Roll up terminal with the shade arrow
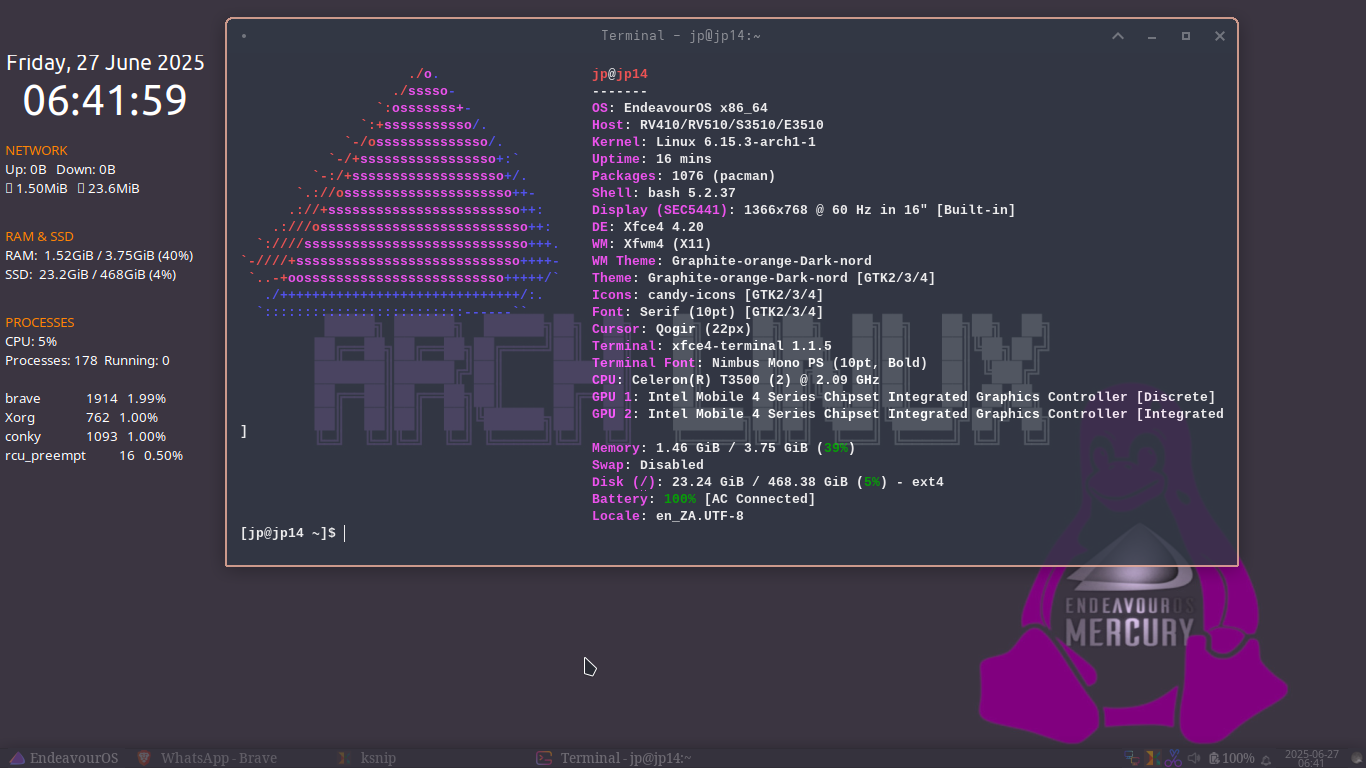Image resolution: width=1366 pixels, height=768 pixels. tap(1118, 36)
